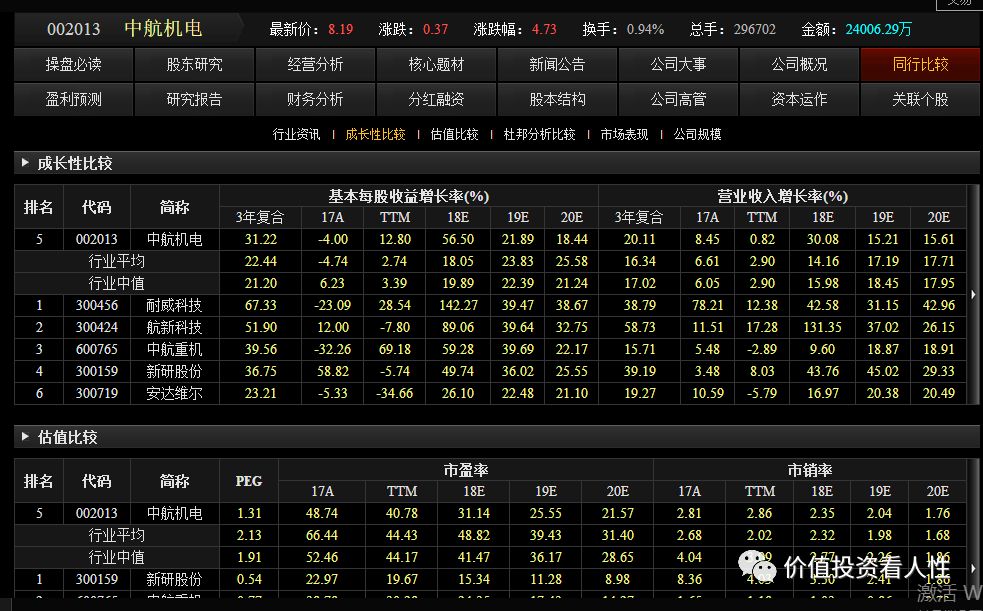The height and width of the screenshot is (611, 983).
Task: Click the PEG value 1.31
Action: [x=249, y=513]
